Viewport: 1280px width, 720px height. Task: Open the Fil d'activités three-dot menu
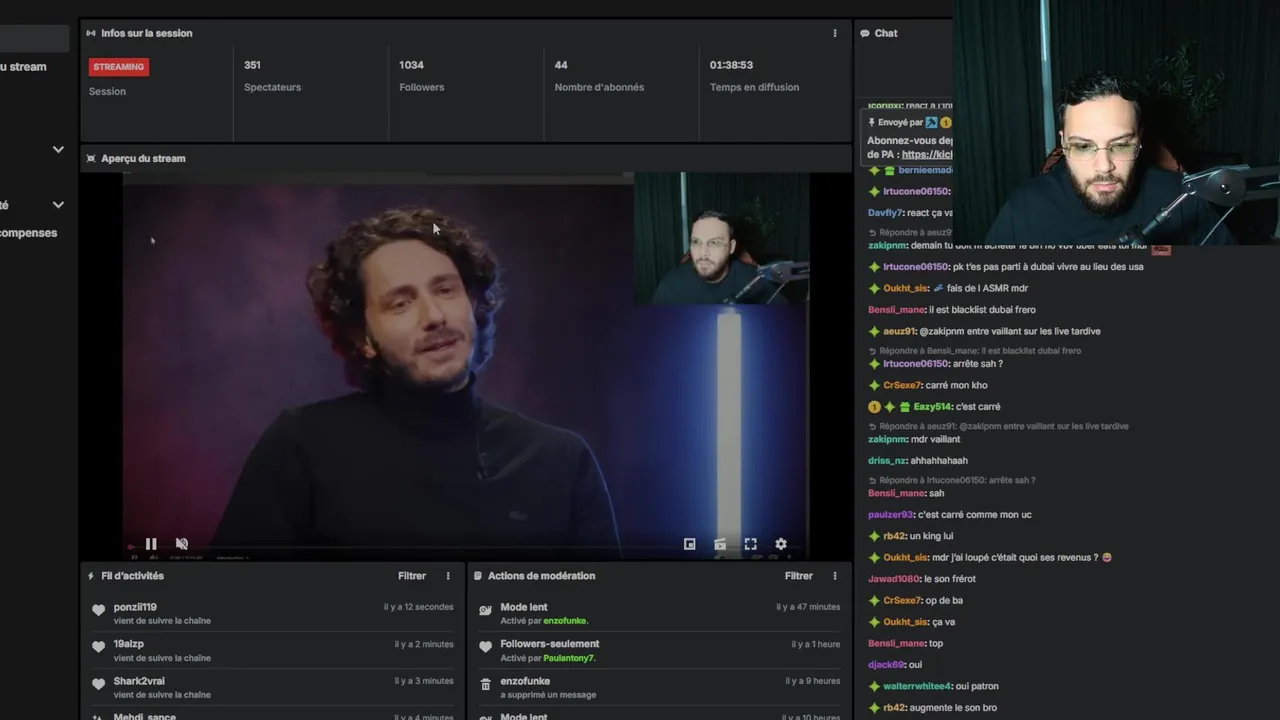coord(448,576)
